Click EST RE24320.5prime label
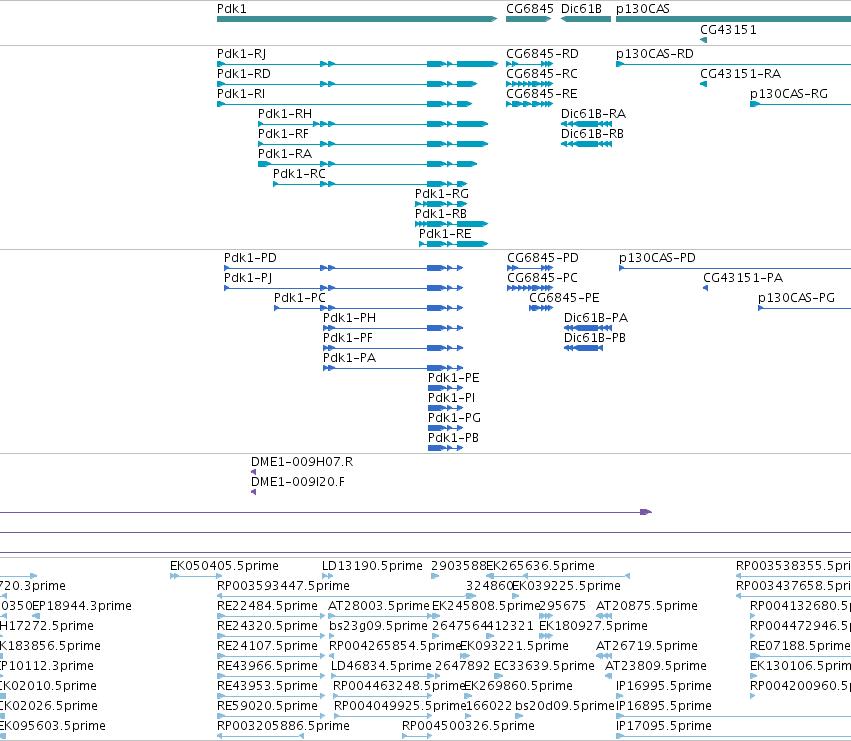 [268, 626]
